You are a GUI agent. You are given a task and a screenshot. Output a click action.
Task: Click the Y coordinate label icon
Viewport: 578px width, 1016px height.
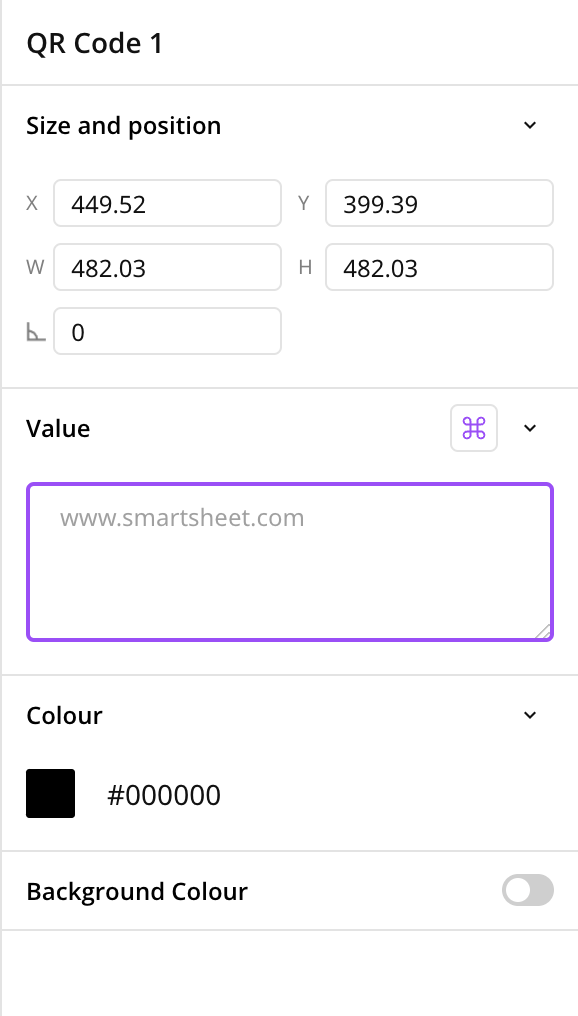(x=304, y=203)
